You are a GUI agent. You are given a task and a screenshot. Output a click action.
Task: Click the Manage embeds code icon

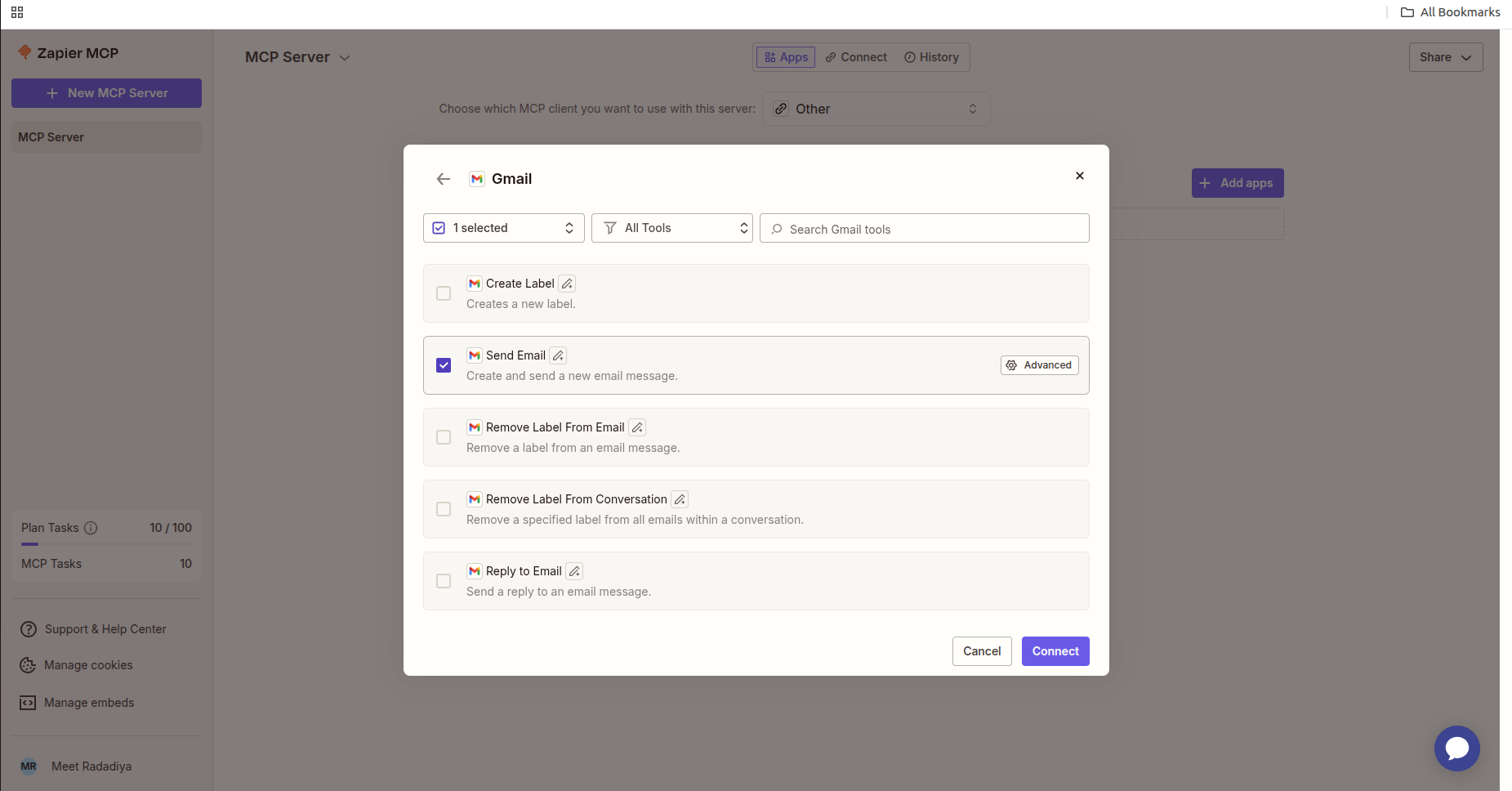tap(28, 703)
